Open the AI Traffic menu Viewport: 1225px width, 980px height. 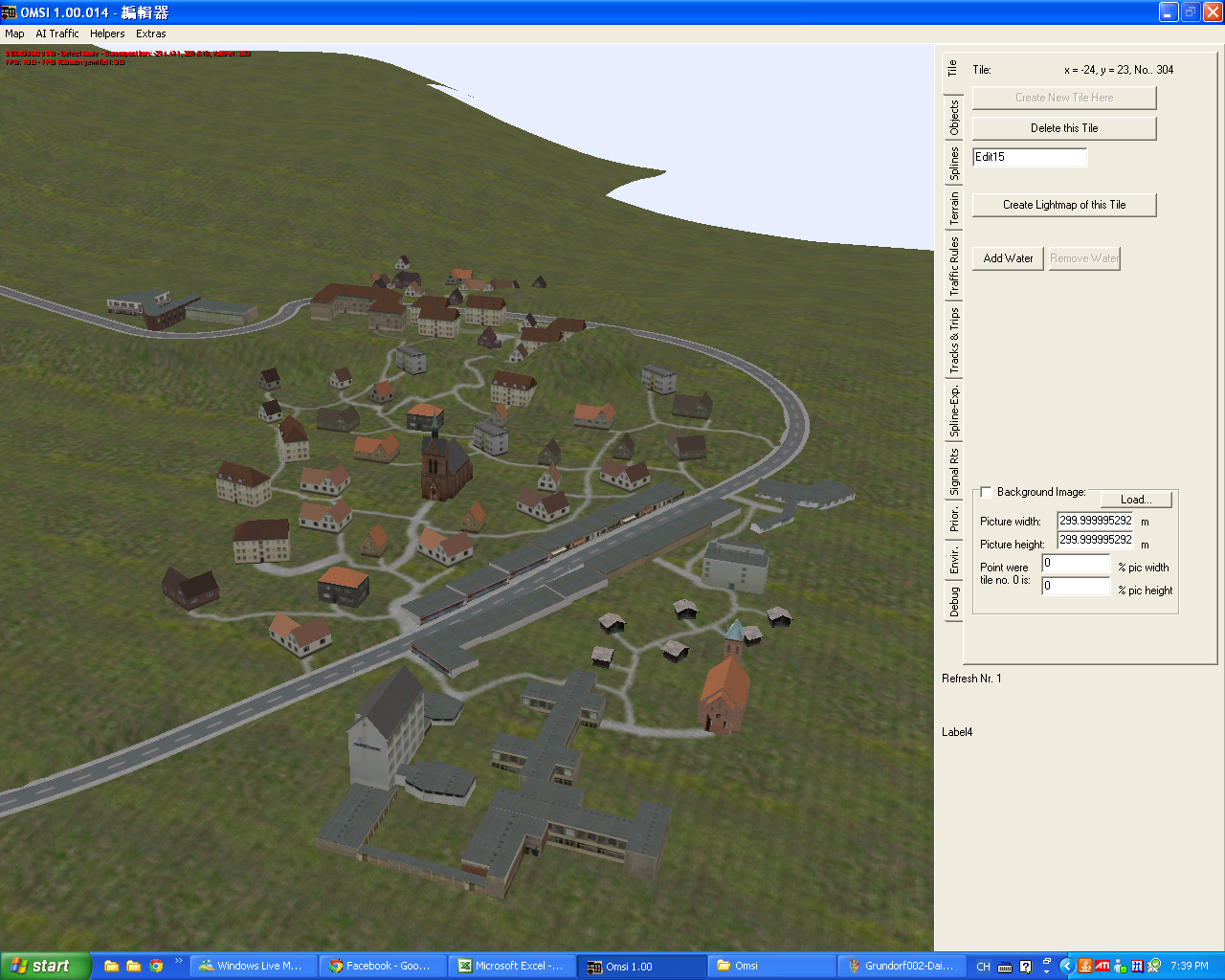57,33
